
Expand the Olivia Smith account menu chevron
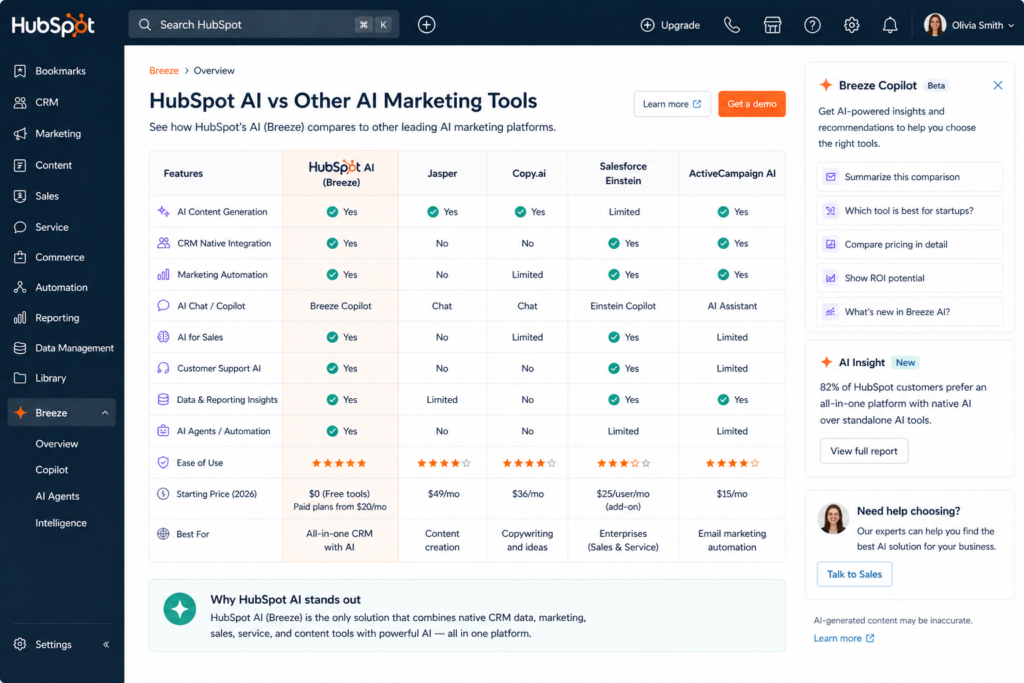(x=1011, y=25)
